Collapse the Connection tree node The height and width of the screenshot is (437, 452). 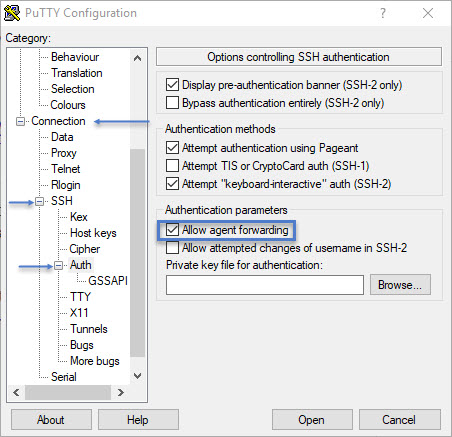(20, 121)
